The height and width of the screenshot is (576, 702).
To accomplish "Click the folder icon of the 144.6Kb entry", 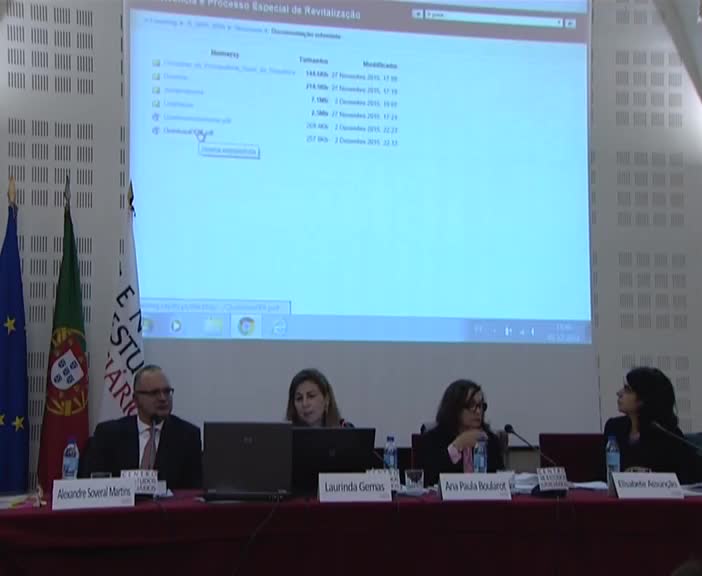I will (x=156, y=63).
